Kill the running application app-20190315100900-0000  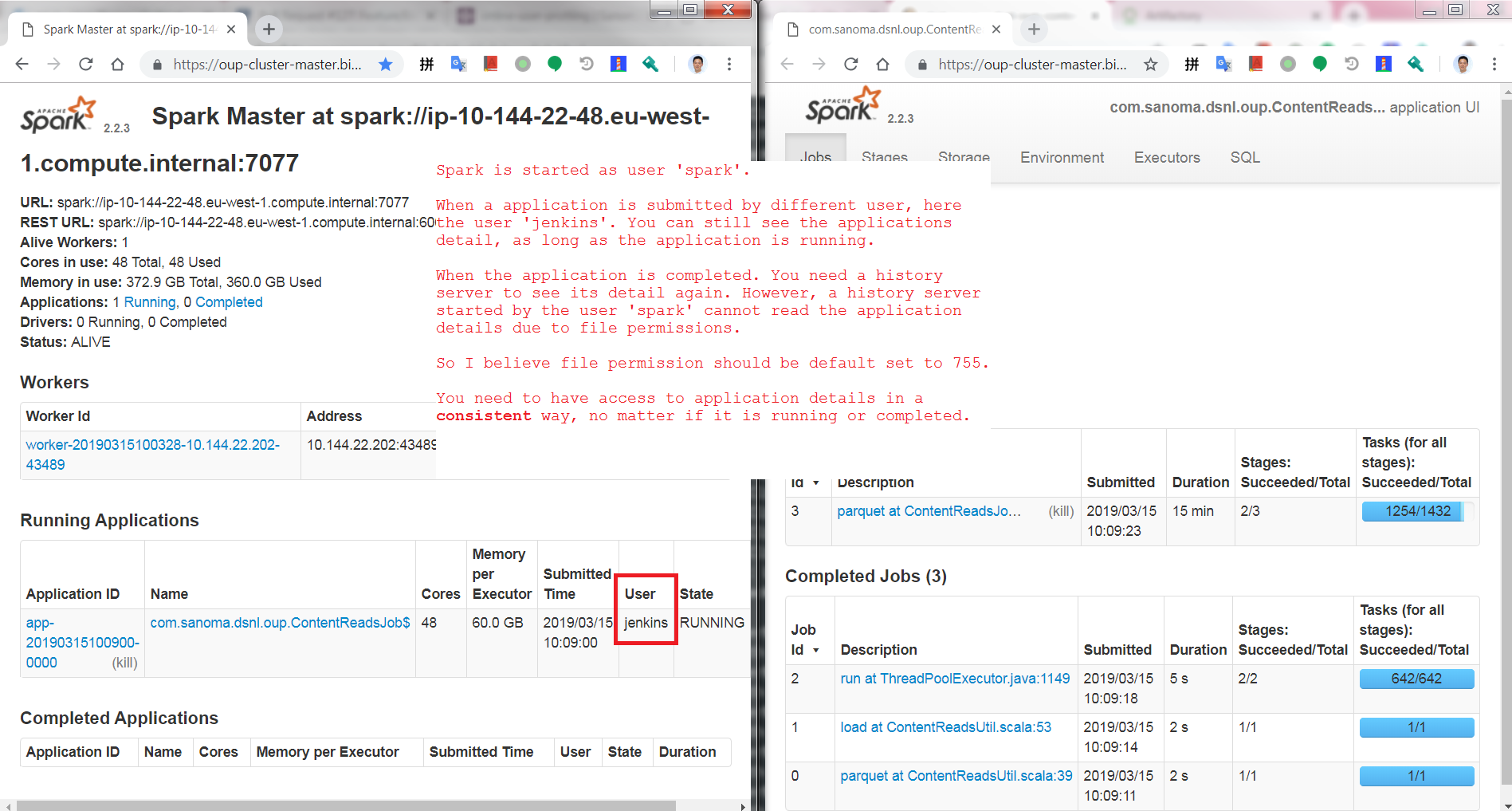(124, 663)
